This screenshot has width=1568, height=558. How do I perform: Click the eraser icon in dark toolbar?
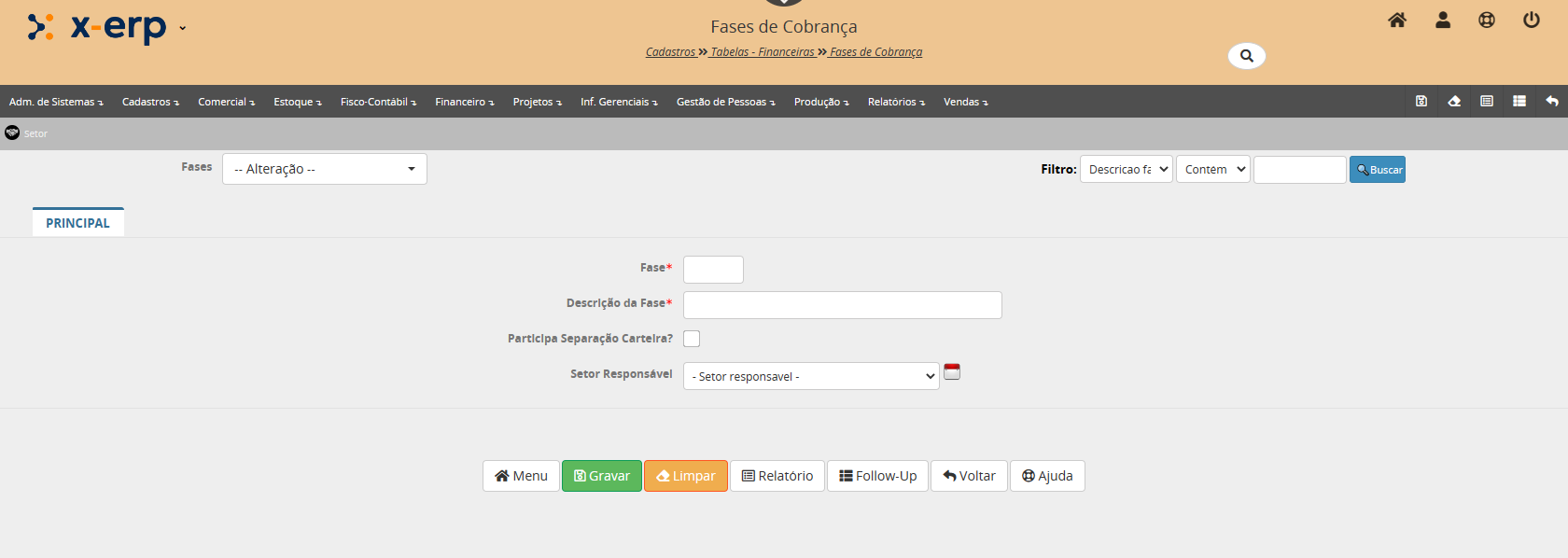point(1454,102)
